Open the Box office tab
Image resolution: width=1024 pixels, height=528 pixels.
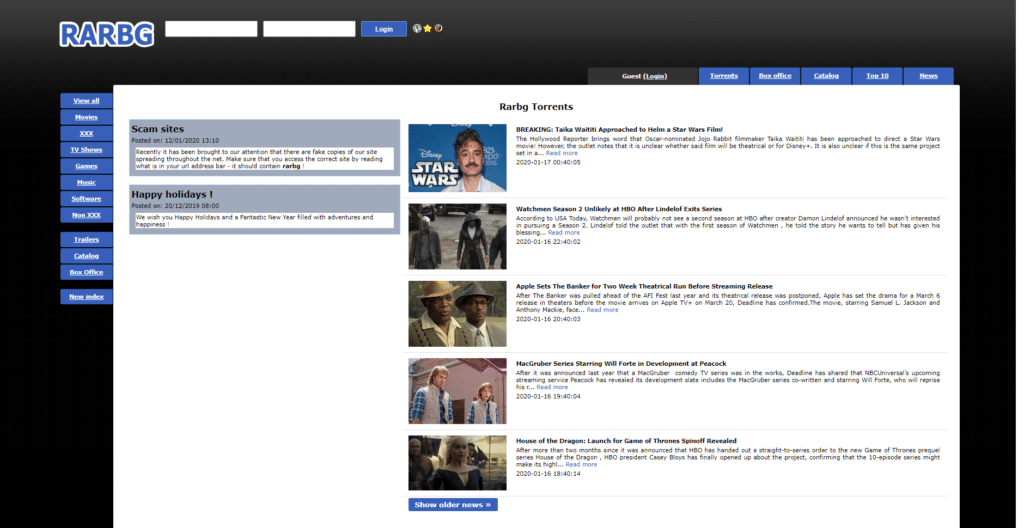[x=775, y=76]
